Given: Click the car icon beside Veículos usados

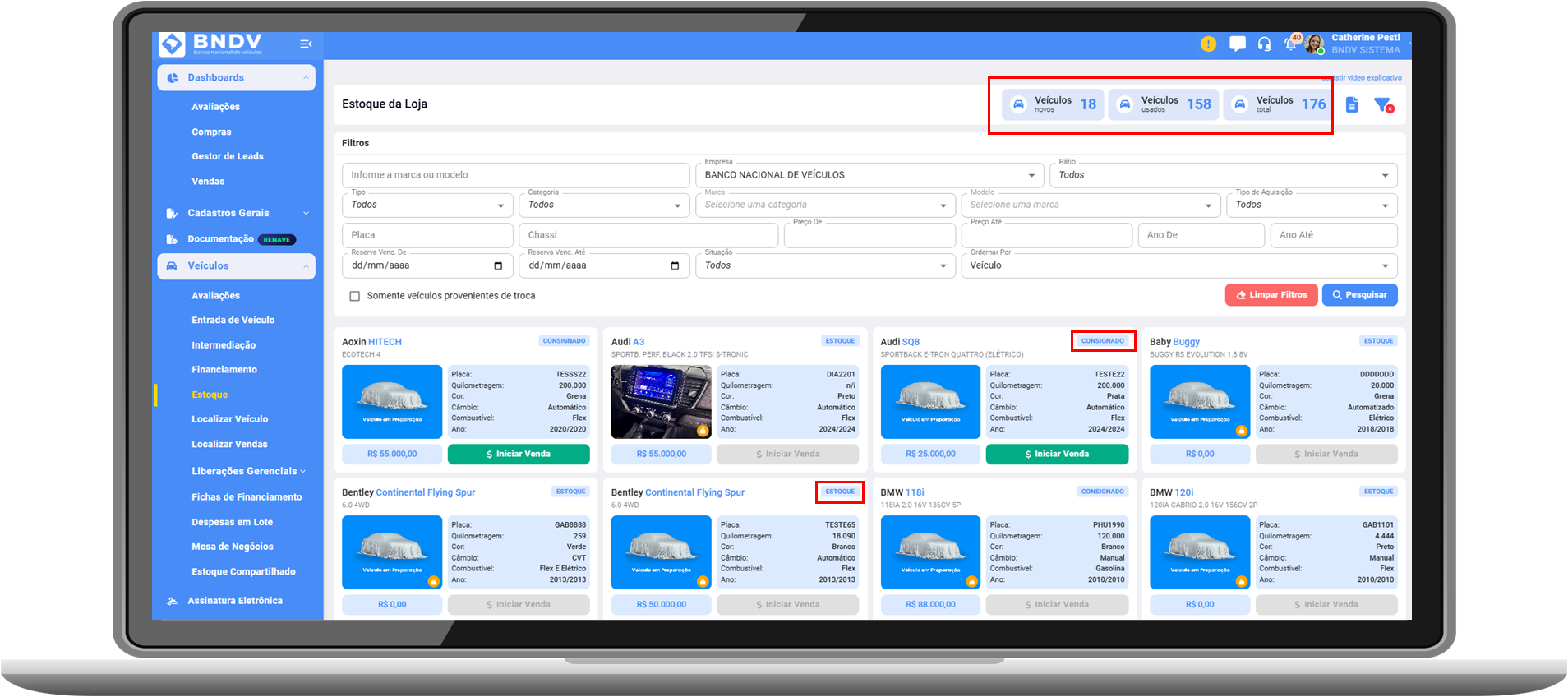Looking at the screenshot, I should (x=1125, y=104).
